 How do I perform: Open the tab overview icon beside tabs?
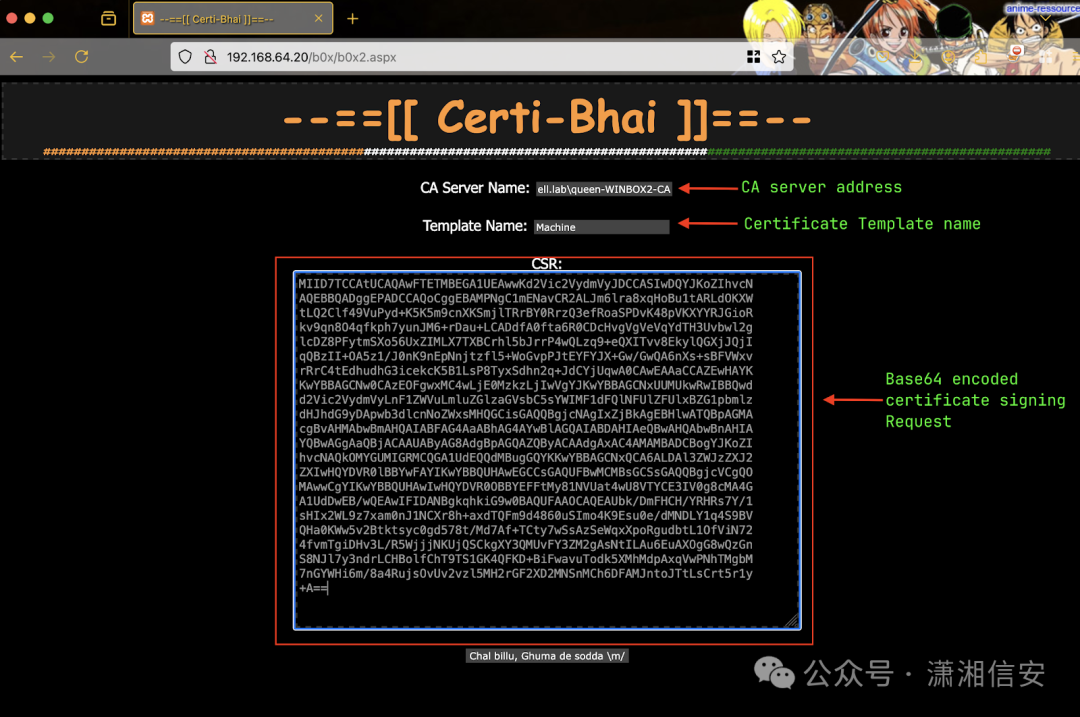[108, 19]
